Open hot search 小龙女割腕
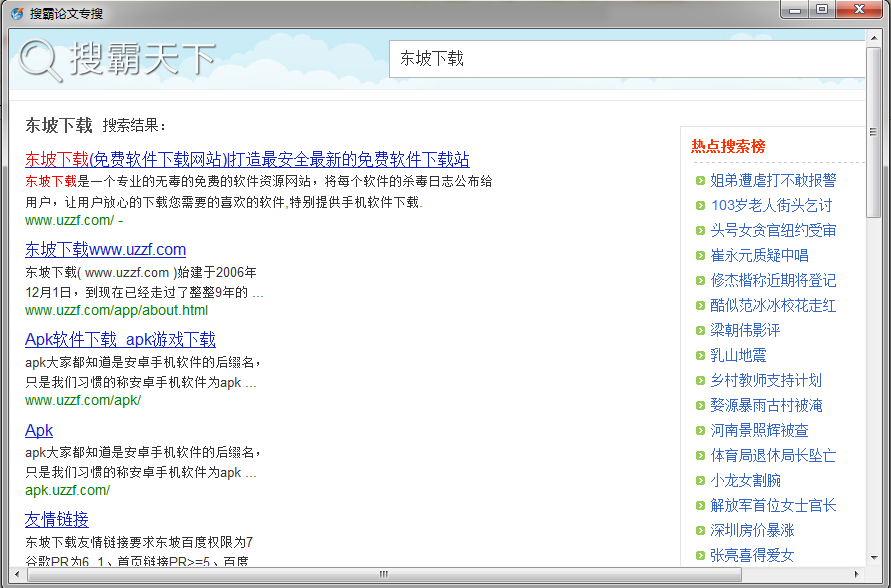891x588 pixels. 745,481
